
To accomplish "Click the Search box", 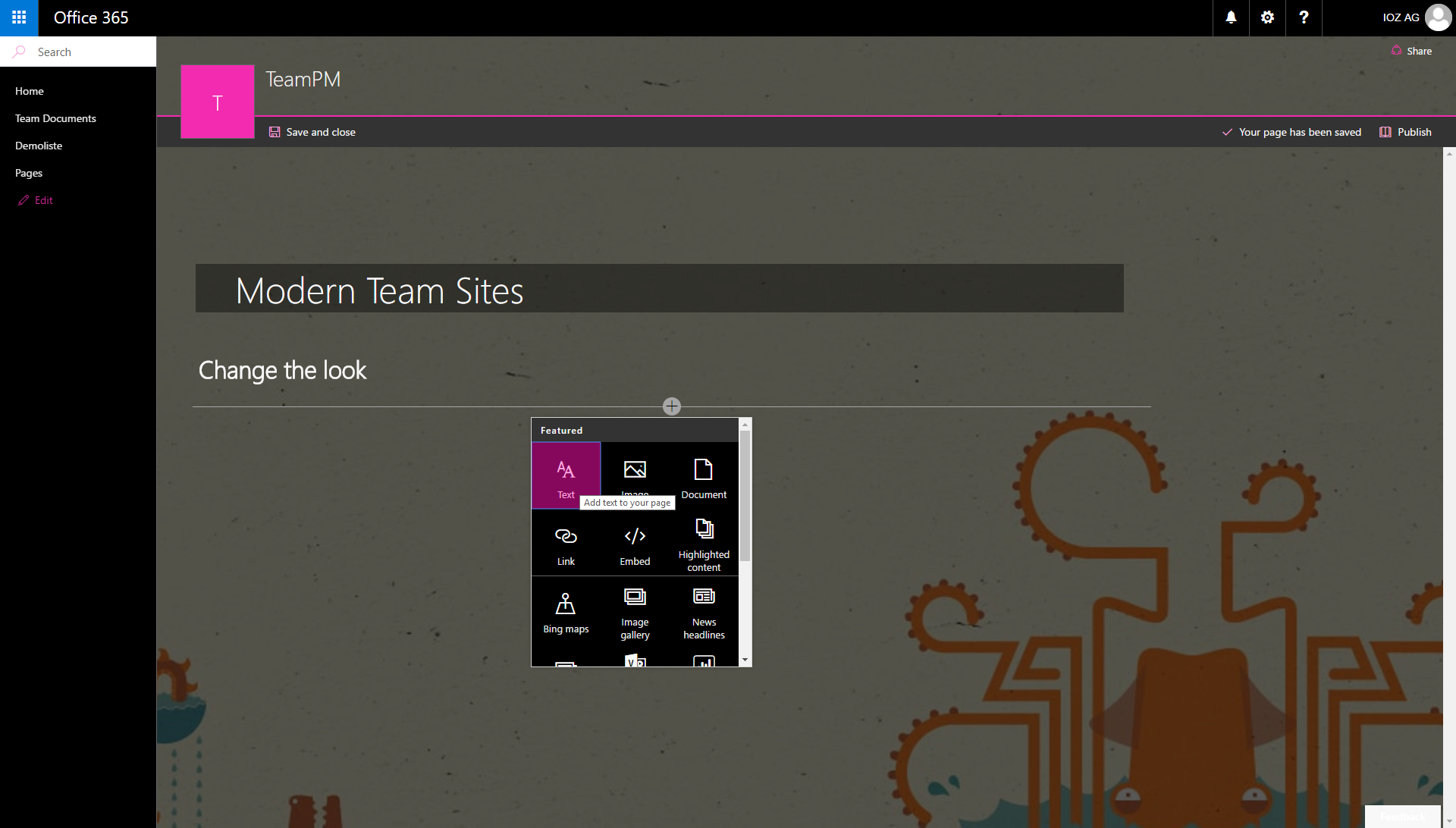I will point(78,52).
